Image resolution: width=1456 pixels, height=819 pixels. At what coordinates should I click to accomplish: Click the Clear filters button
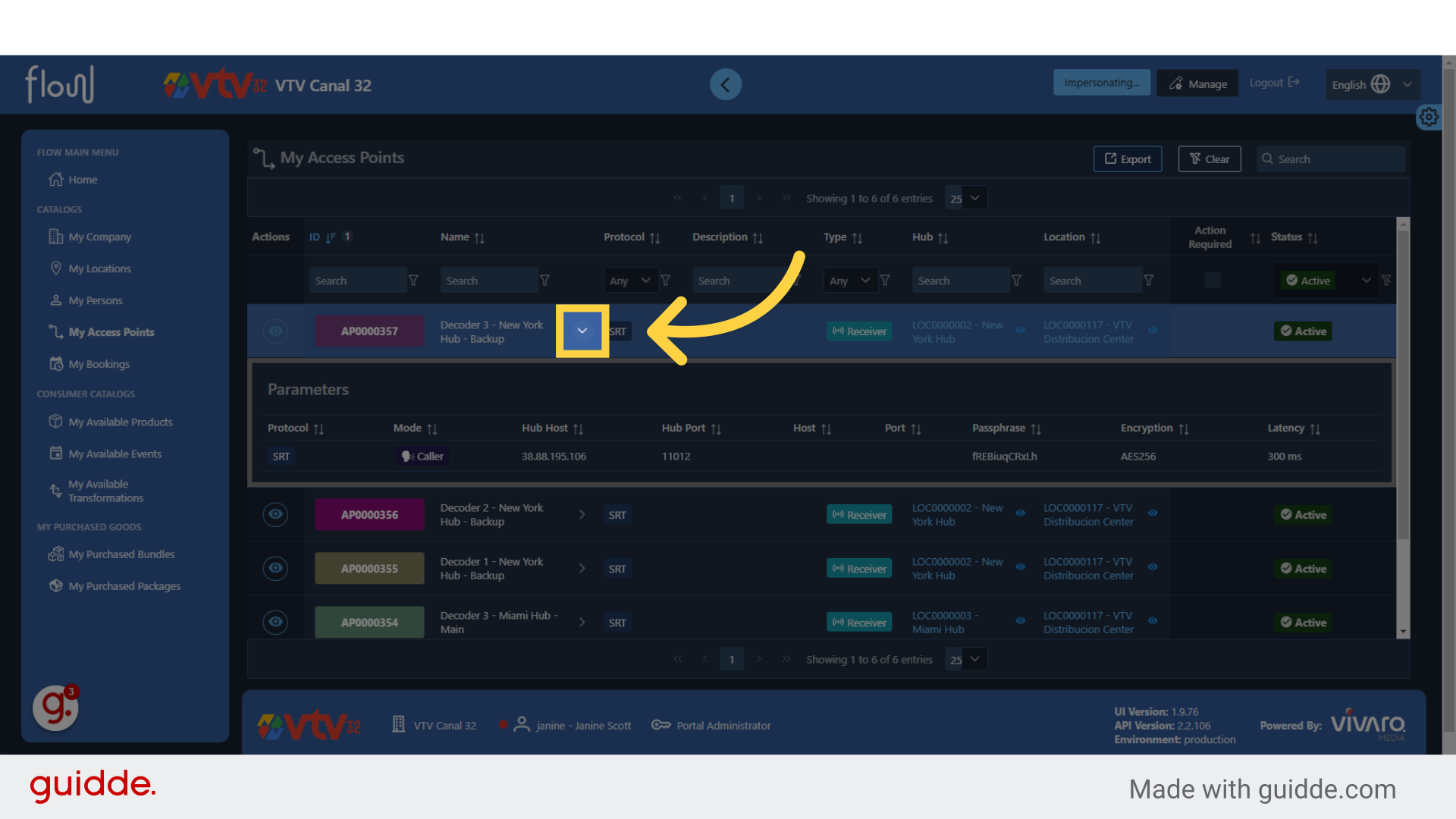1209,159
